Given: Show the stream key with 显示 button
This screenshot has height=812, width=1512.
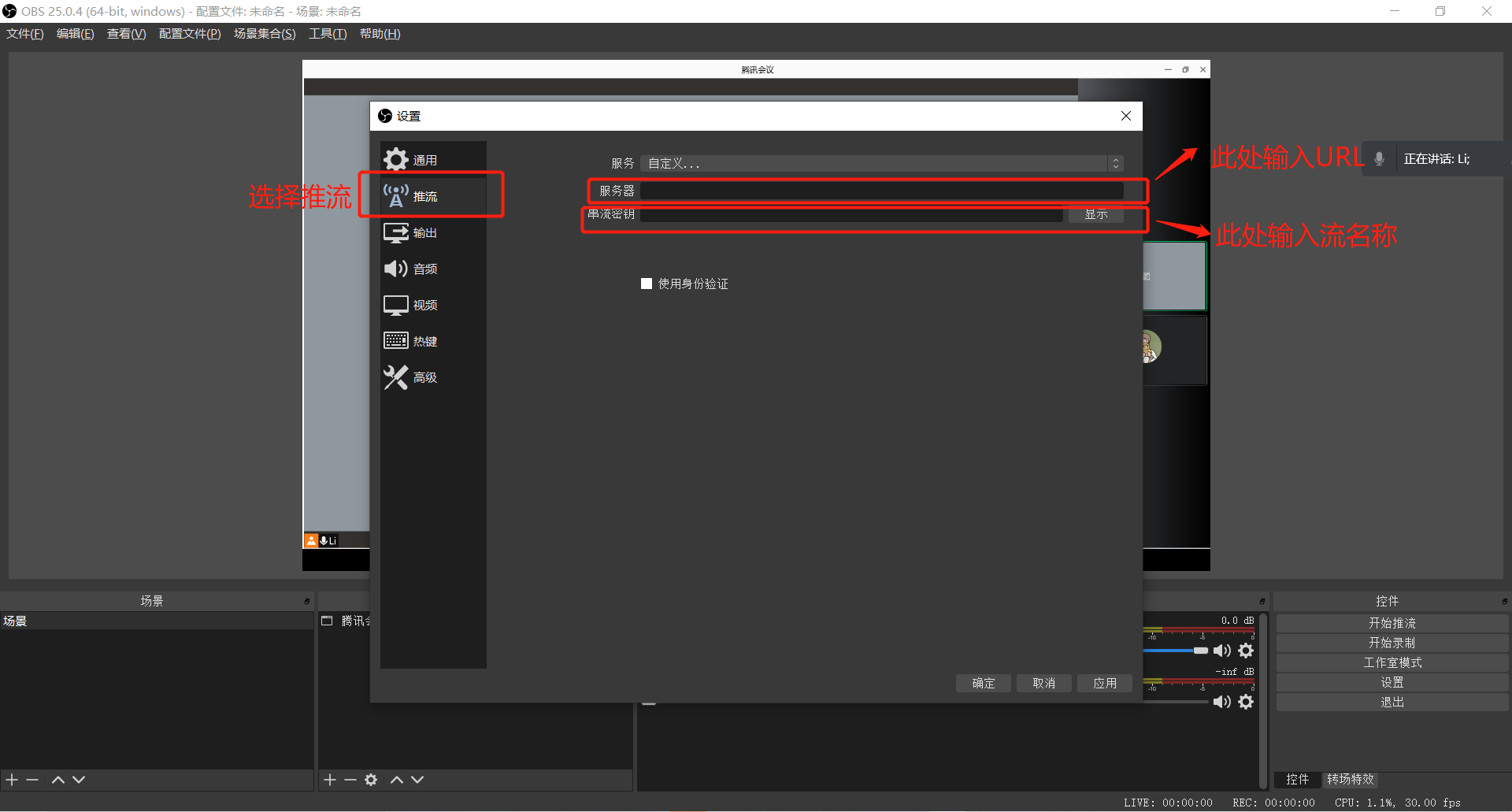Looking at the screenshot, I should click(1096, 214).
